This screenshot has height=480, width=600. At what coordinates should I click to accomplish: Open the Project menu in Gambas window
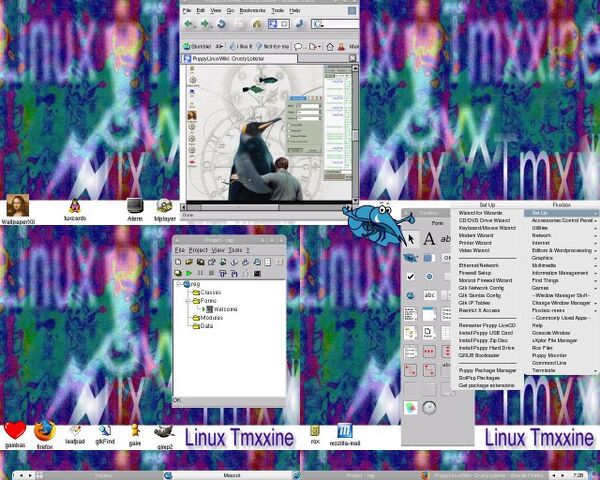coord(198,250)
